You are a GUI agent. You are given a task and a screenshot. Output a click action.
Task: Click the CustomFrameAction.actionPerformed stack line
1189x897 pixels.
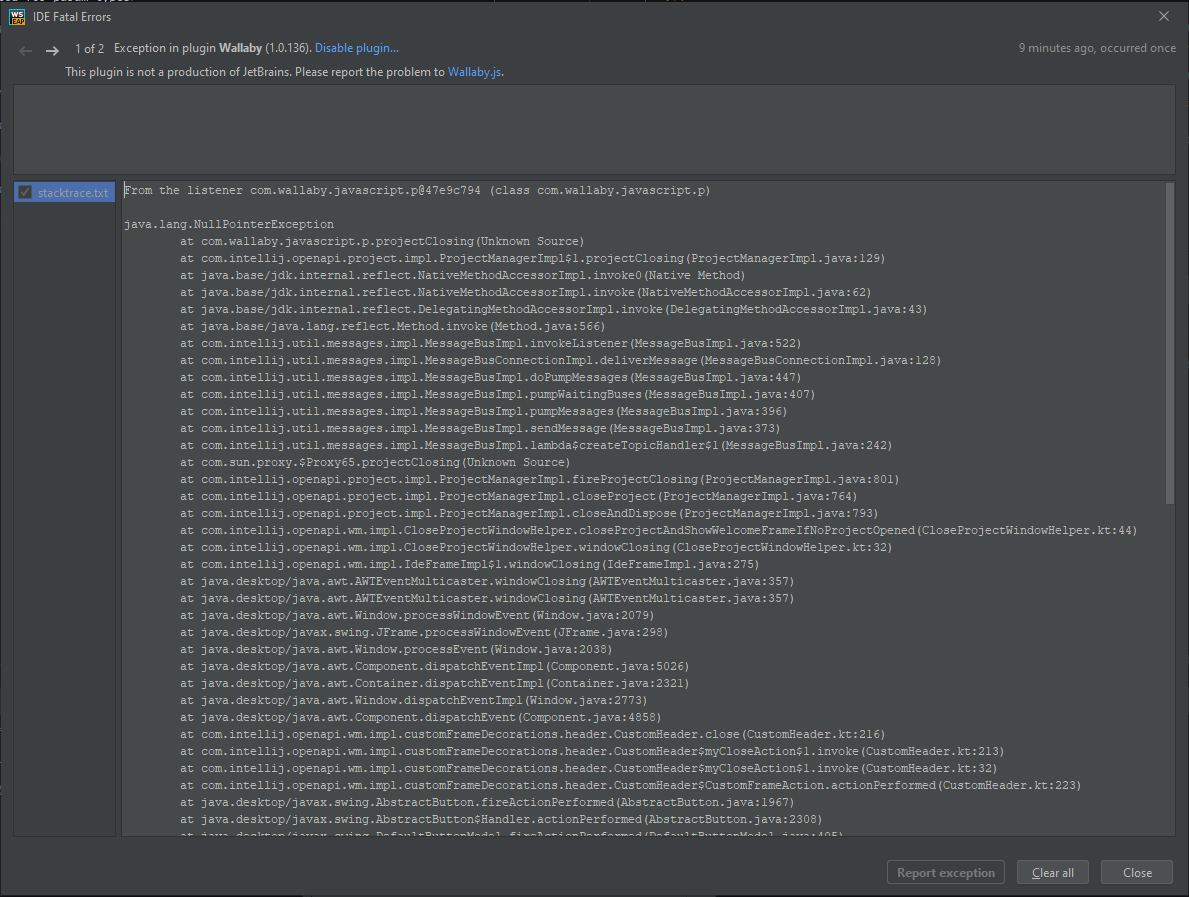[x=631, y=786]
